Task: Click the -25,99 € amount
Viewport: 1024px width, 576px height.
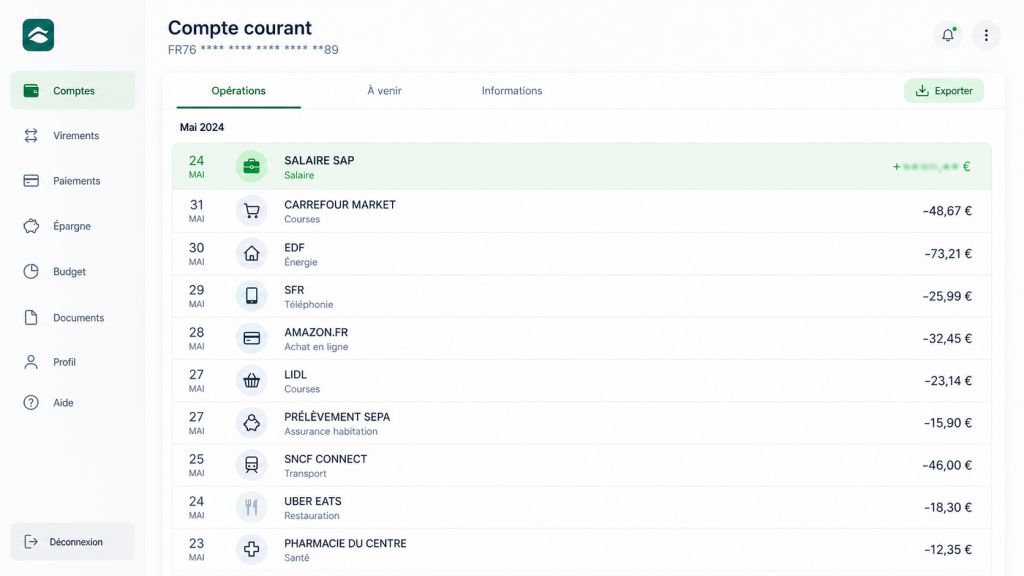Action: tap(947, 296)
